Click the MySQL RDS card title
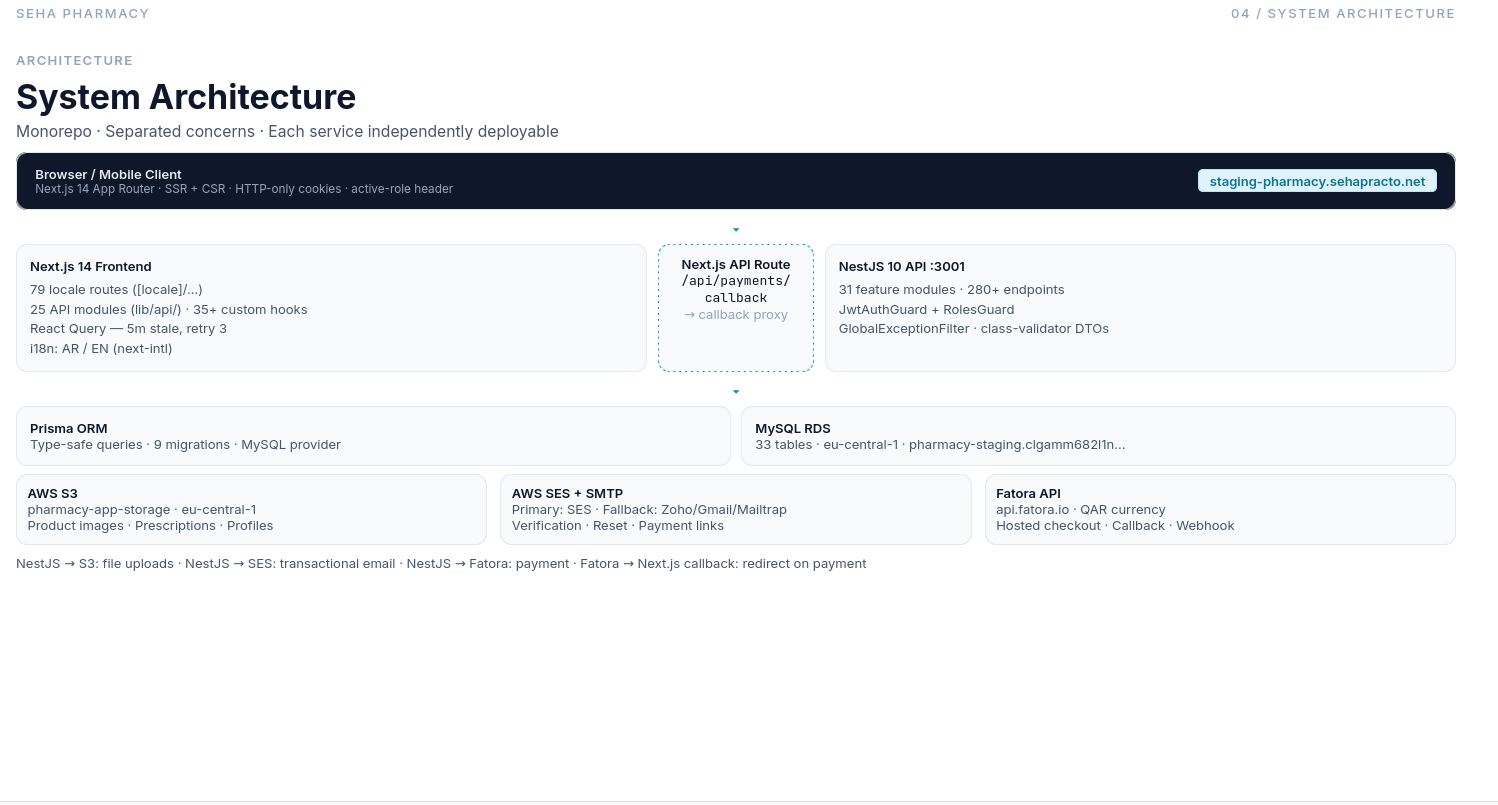Viewport: 1498px width, 805px height. pos(793,429)
